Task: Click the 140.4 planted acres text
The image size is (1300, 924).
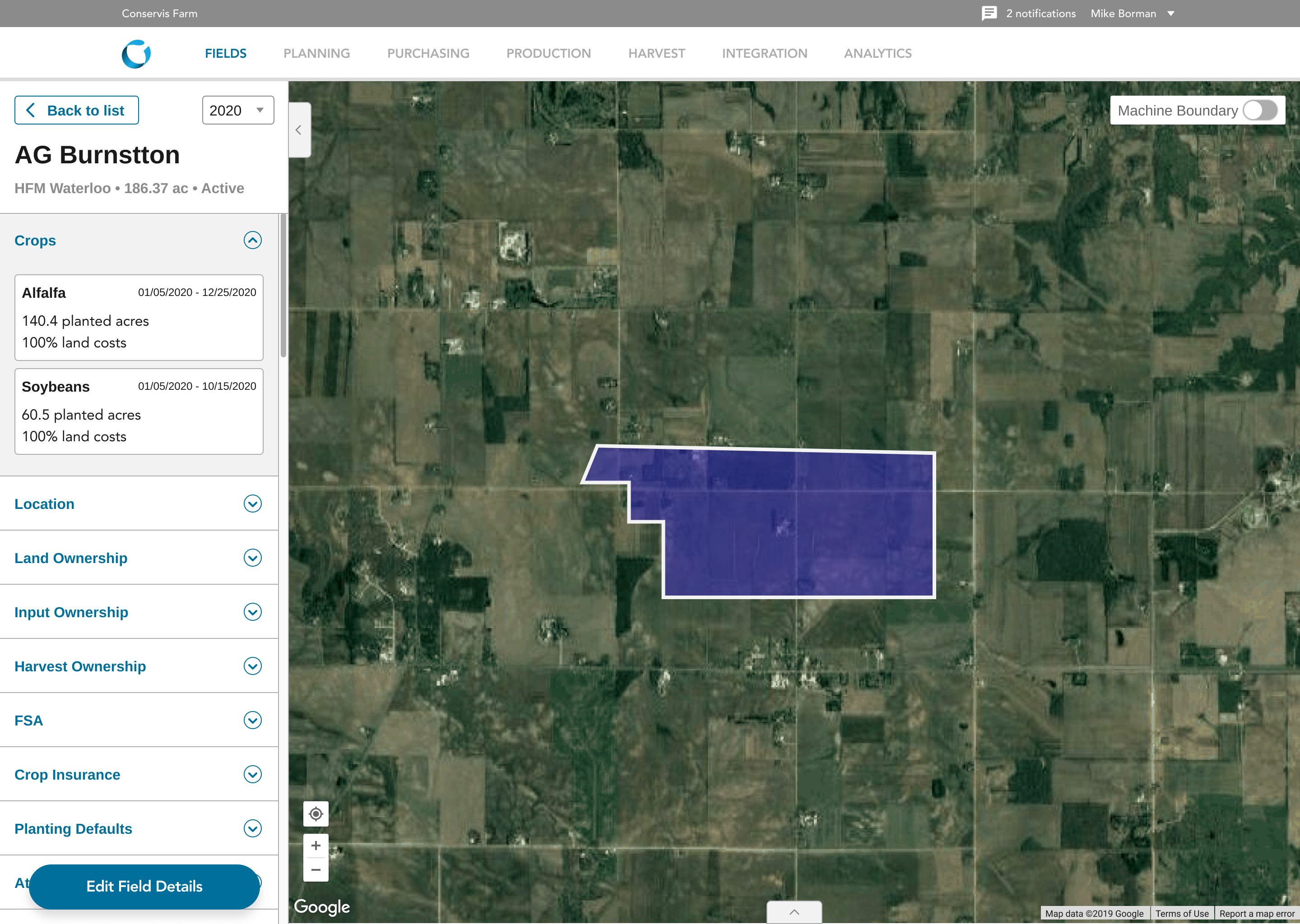Action: click(85, 321)
